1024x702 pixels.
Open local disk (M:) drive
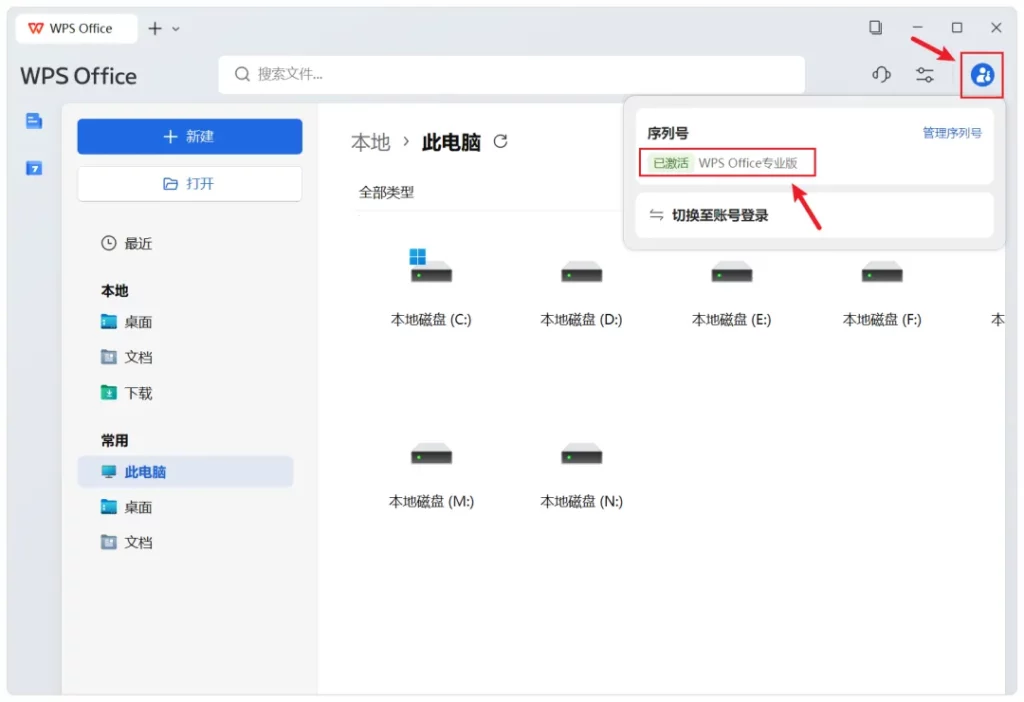point(431,475)
